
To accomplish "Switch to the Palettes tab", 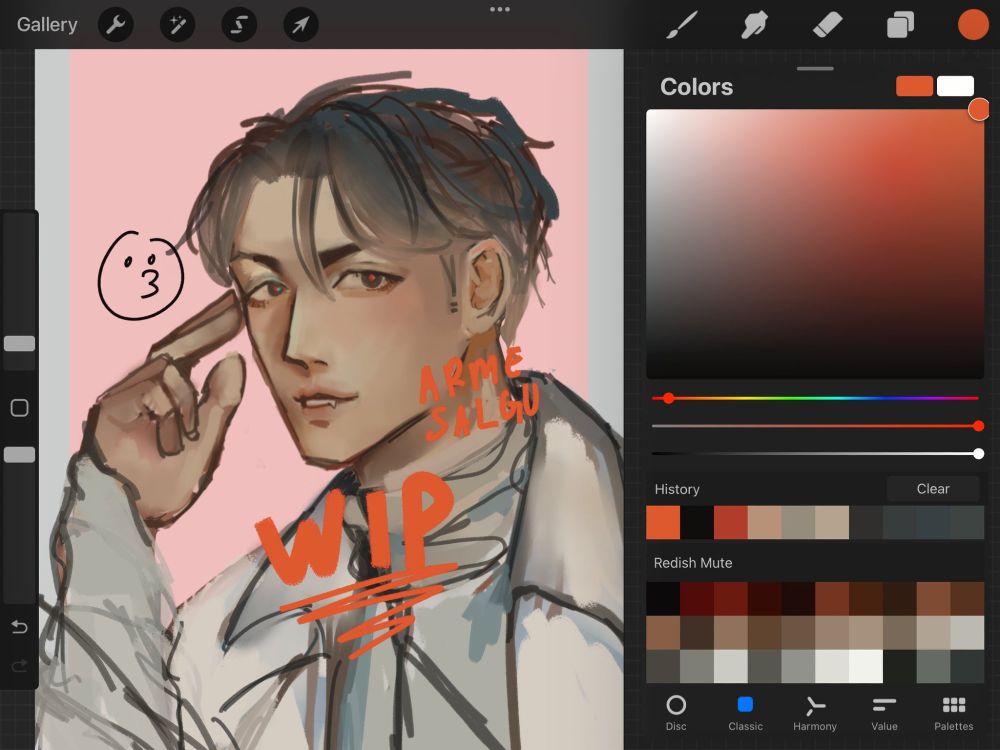I will pos(953,713).
